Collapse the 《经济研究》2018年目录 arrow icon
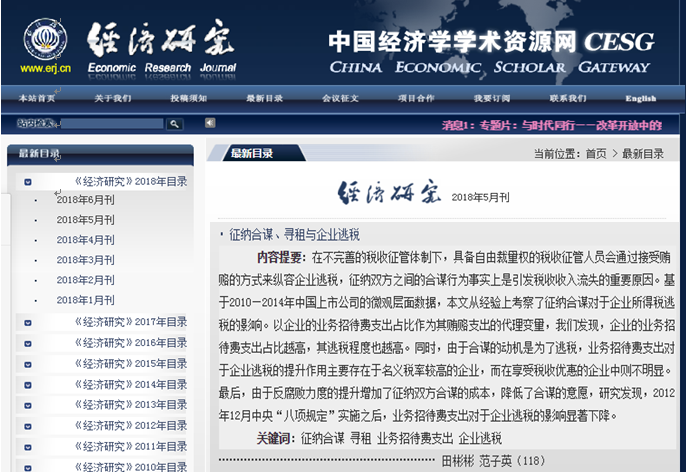 pos(28,182)
